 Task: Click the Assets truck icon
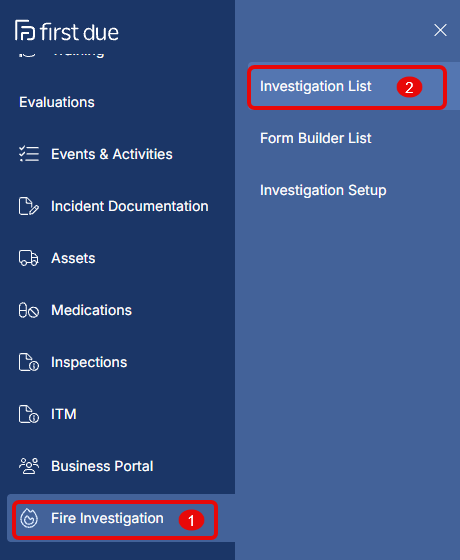click(29, 258)
